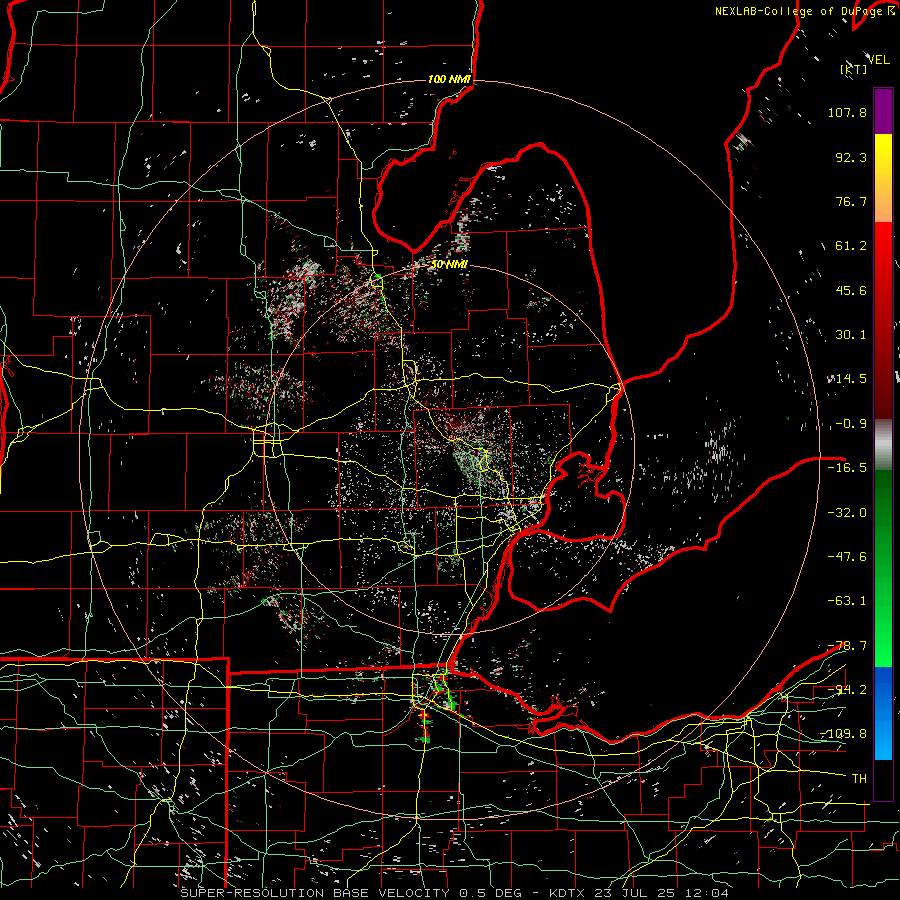
Task: Click the [KT] units label
Action: click(x=854, y=69)
